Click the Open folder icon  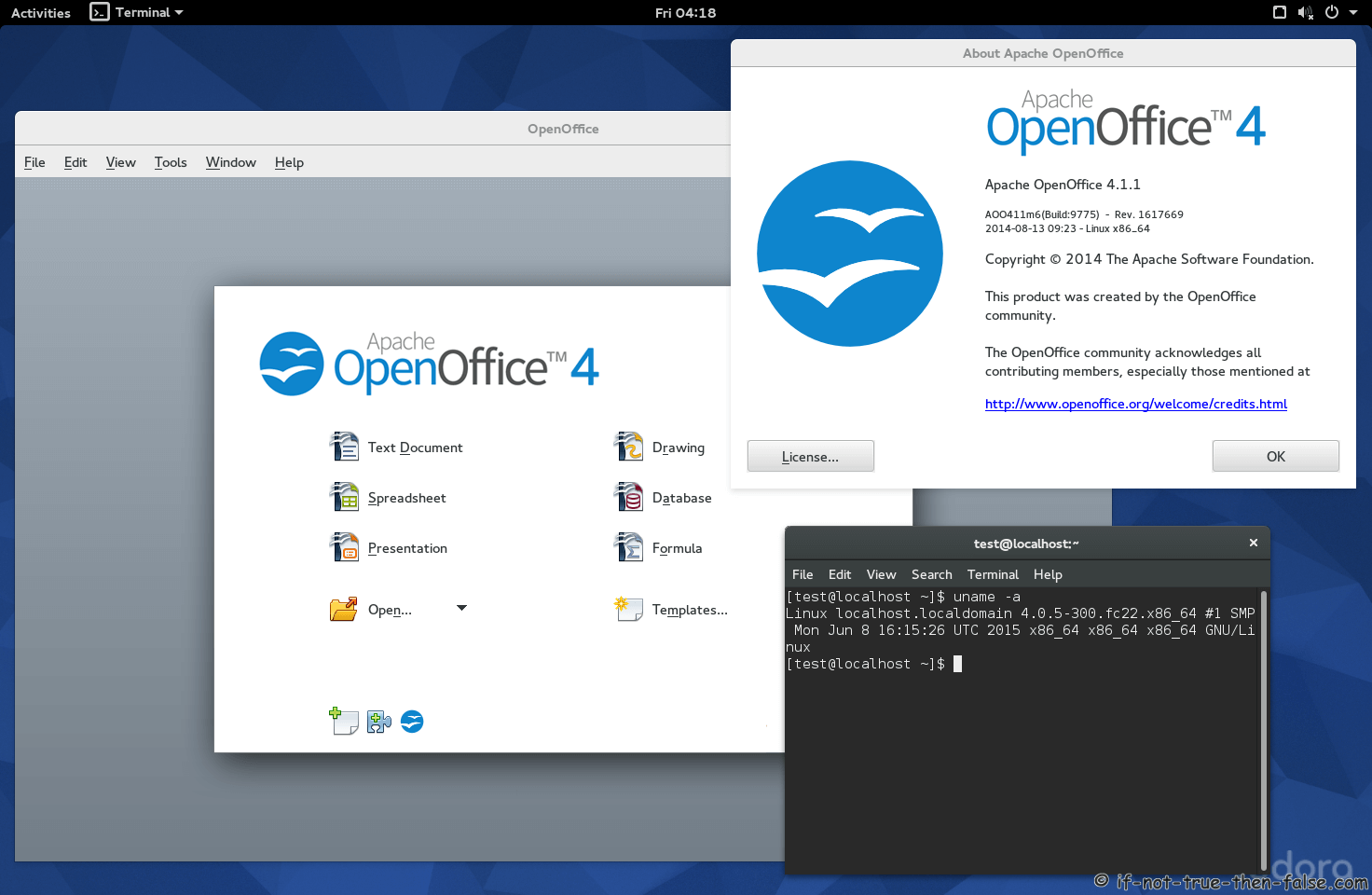pos(344,609)
